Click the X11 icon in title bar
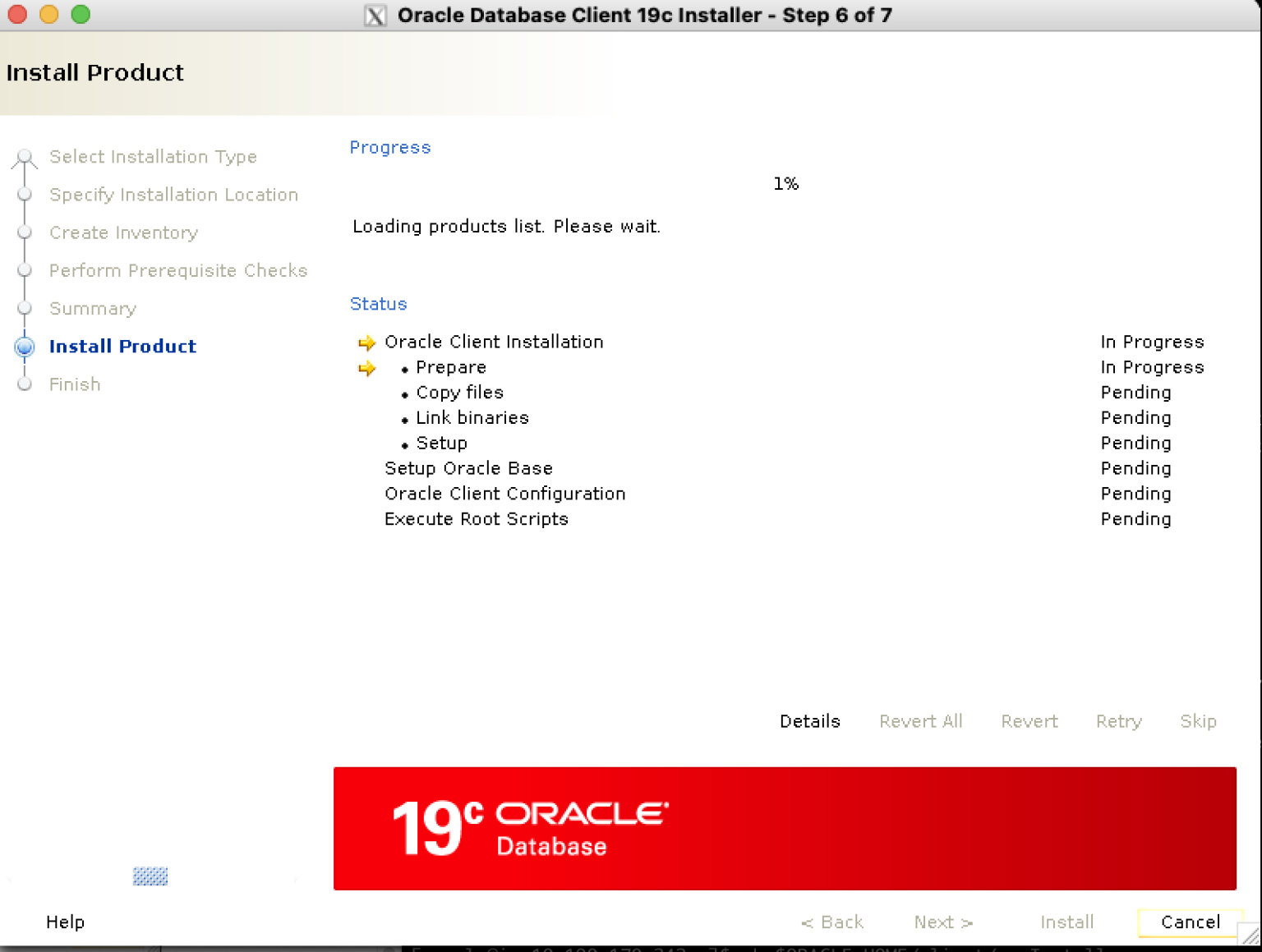1262x952 pixels. click(x=375, y=16)
